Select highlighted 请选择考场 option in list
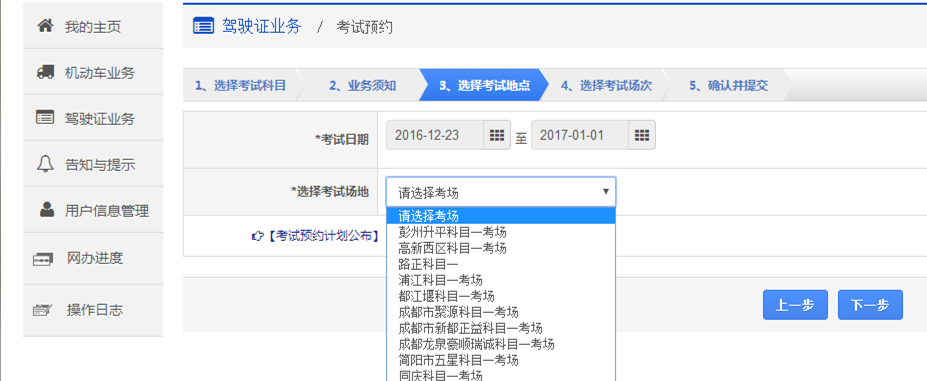The width and height of the screenshot is (927, 381). (501, 215)
